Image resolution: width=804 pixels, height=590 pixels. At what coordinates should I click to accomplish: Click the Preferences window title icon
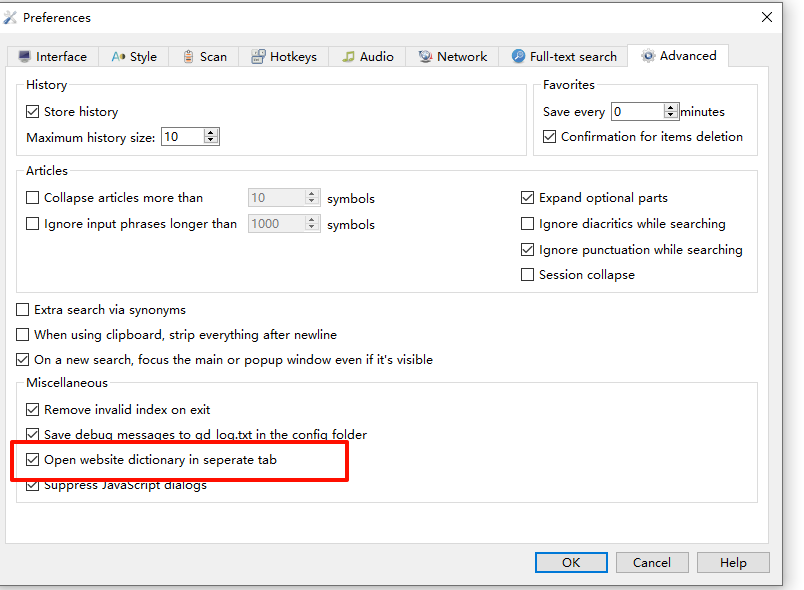[11, 17]
